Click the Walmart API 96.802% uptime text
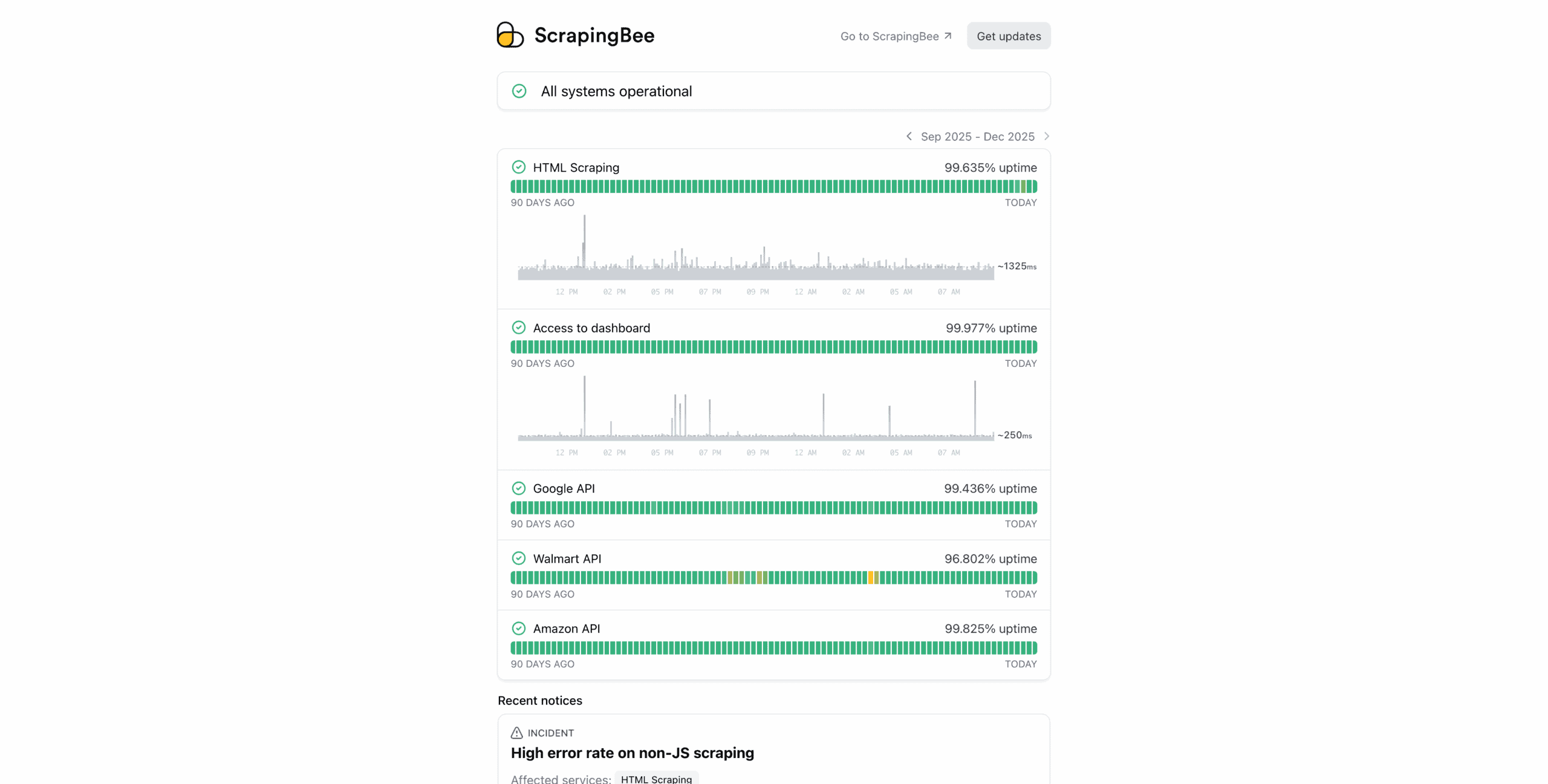The width and height of the screenshot is (1548, 784). pos(990,559)
